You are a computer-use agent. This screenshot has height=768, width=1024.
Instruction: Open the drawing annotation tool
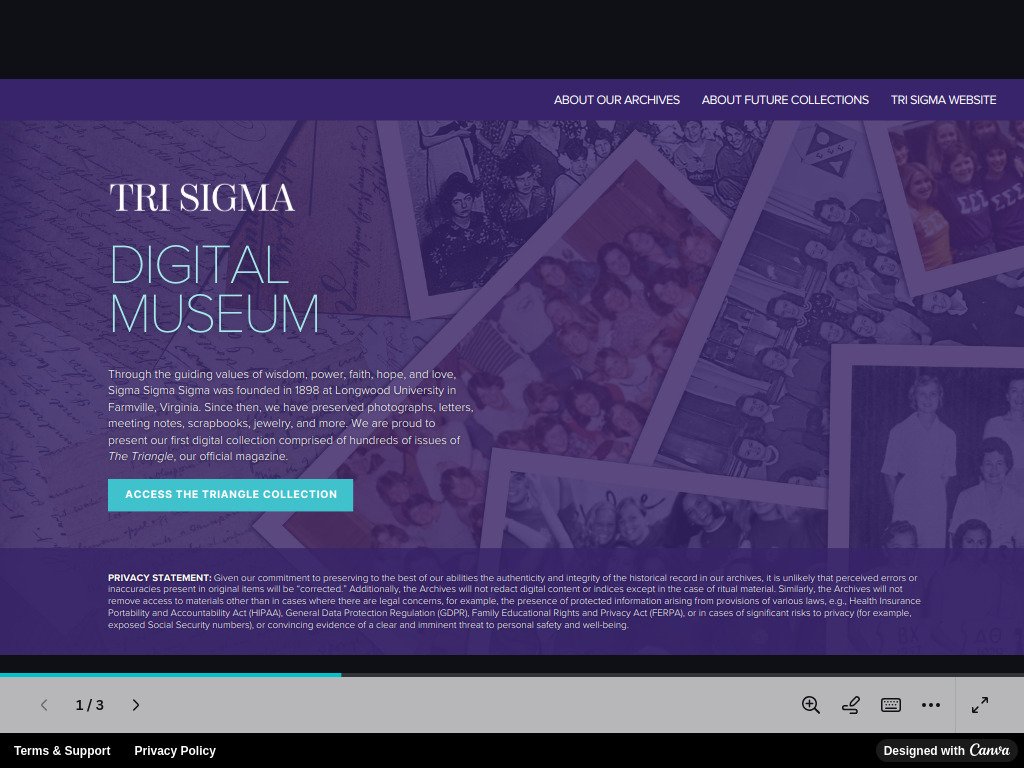850,705
